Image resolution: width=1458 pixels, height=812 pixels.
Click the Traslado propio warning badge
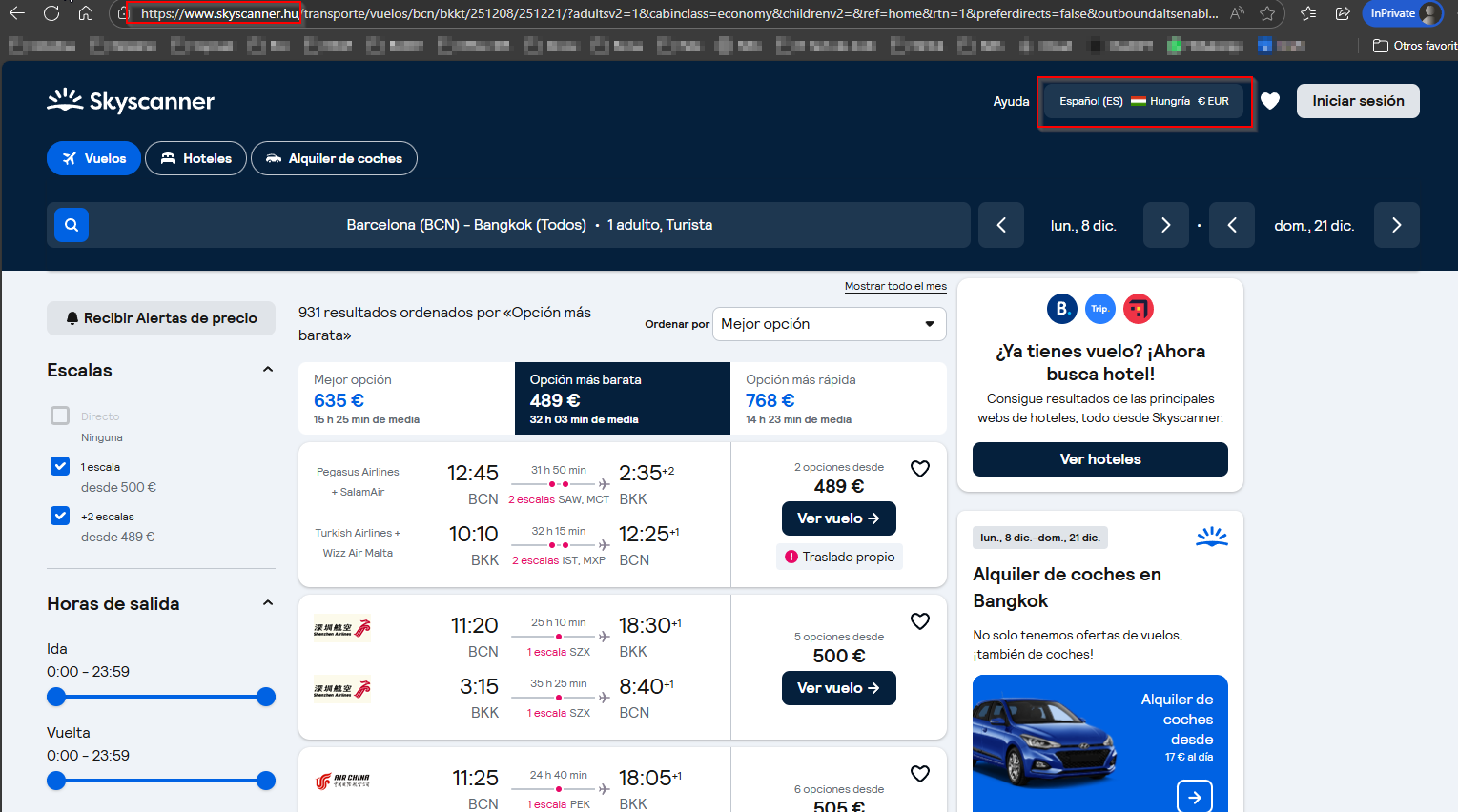click(839, 557)
